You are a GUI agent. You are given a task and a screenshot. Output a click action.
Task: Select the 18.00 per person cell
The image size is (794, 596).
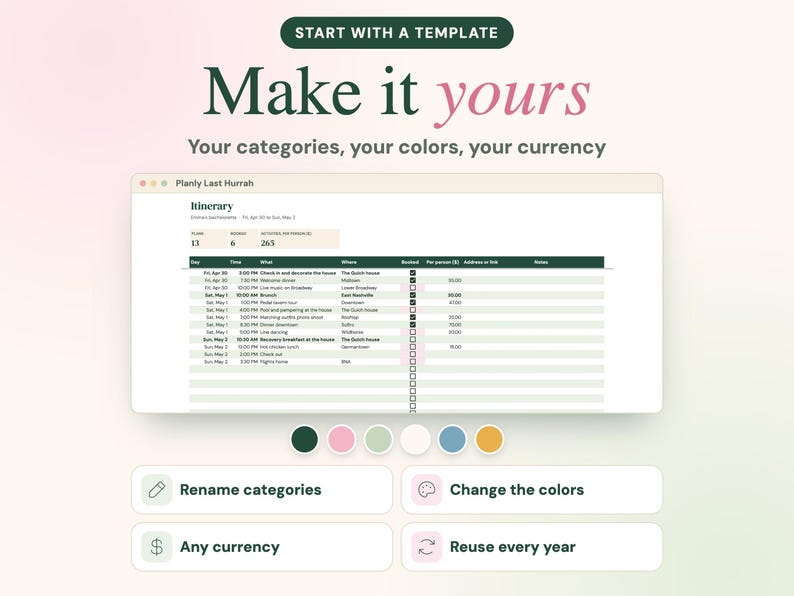pyautogui.click(x=455, y=347)
